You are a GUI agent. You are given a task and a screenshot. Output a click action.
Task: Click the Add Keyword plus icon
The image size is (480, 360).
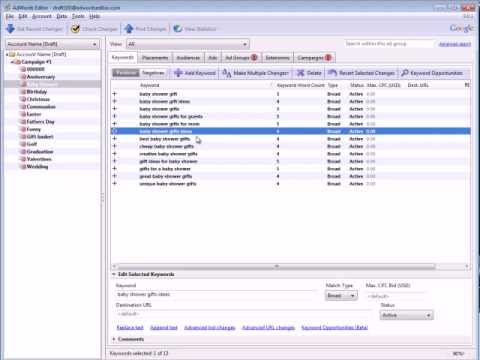[x=178, y=73]
